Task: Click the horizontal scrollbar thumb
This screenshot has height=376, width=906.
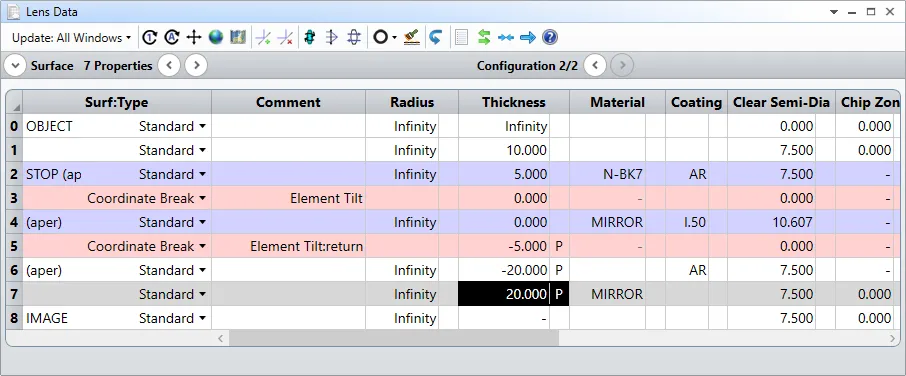Action: click(x=393, y=338)
